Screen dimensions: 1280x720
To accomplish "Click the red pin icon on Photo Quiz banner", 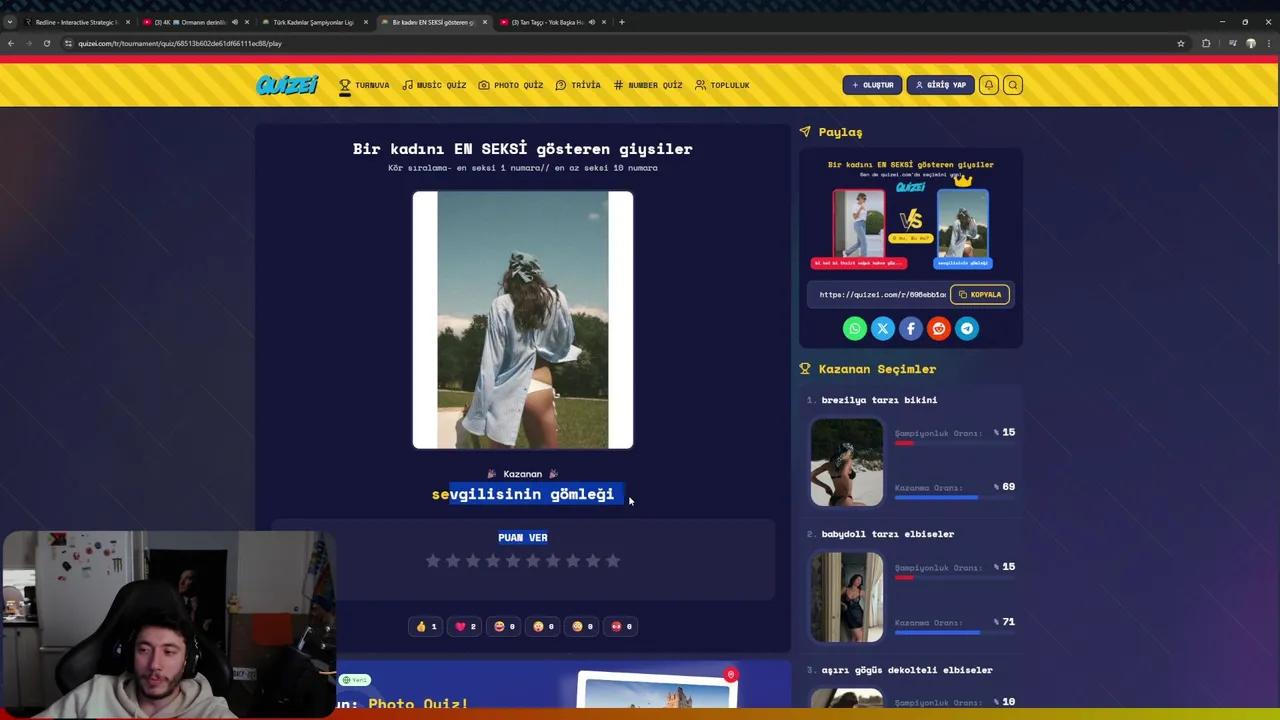I will pyautogui.click(x=731, y=675).
